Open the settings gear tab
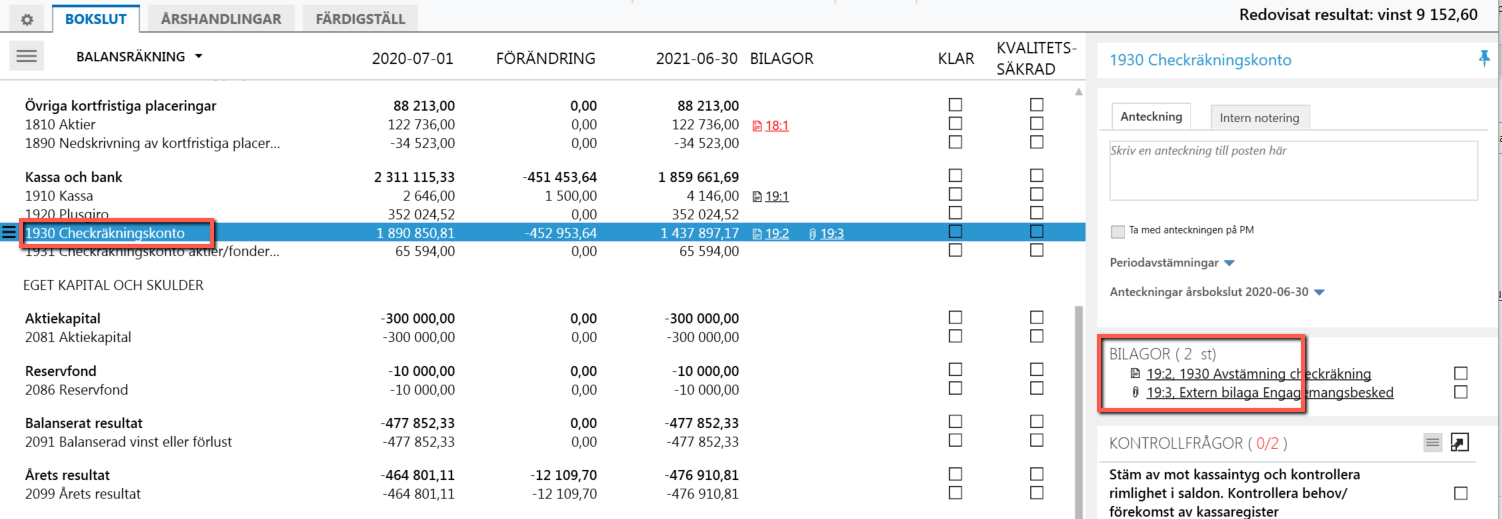Screen dimensions: 1502x519 [x=26, y=18]
